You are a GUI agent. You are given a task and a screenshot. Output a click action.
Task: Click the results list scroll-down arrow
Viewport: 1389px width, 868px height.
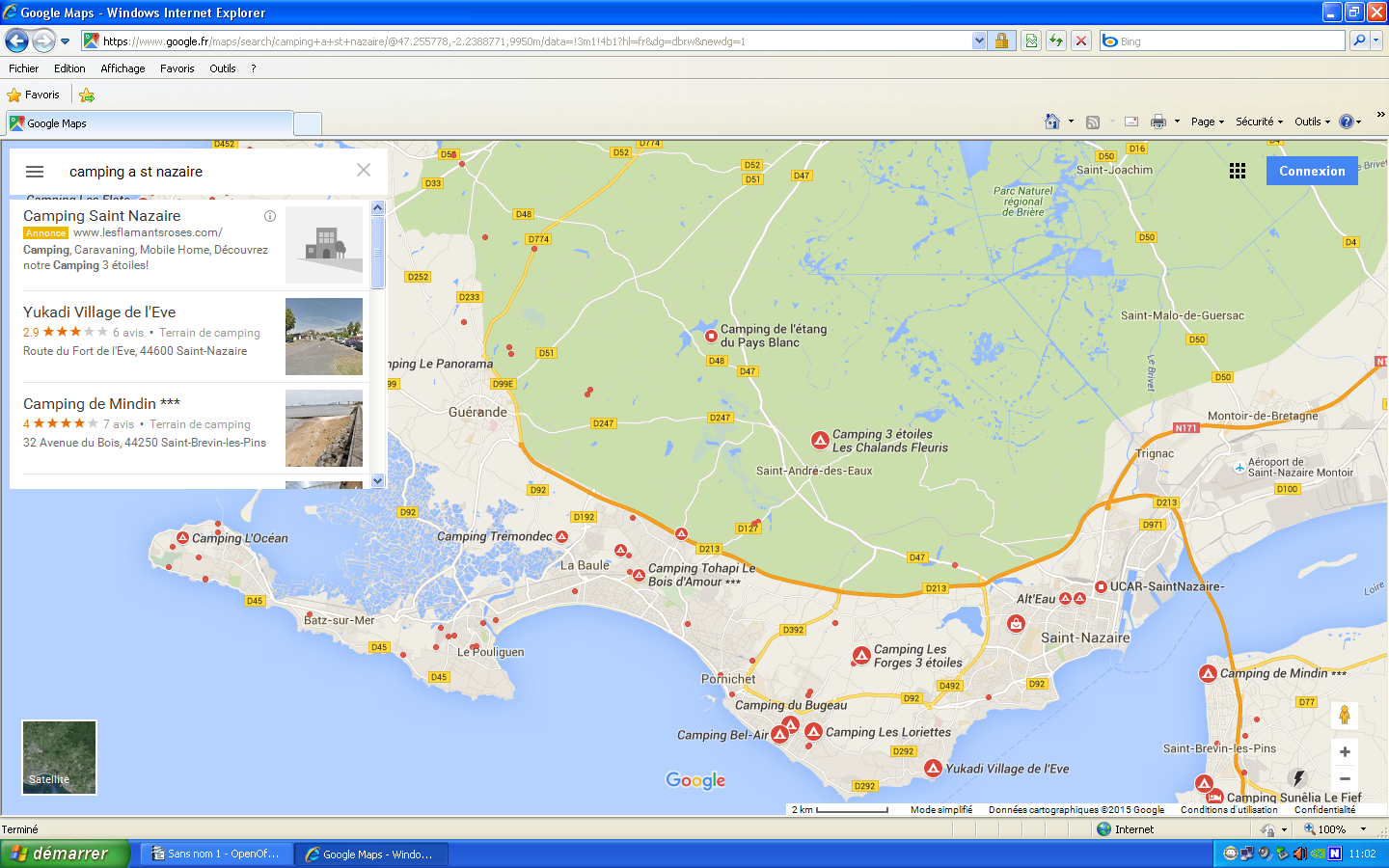click(x=378, y=480)
